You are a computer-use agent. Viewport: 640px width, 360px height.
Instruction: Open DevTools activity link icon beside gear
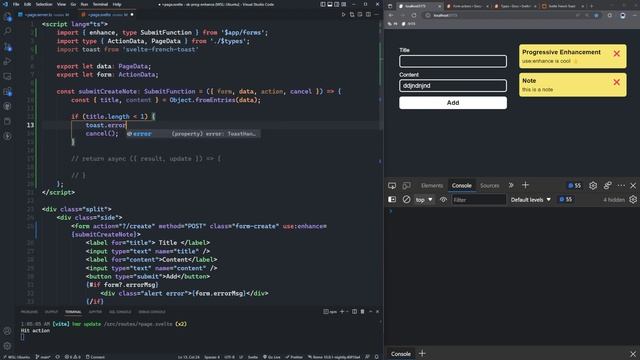pos(607,186)
